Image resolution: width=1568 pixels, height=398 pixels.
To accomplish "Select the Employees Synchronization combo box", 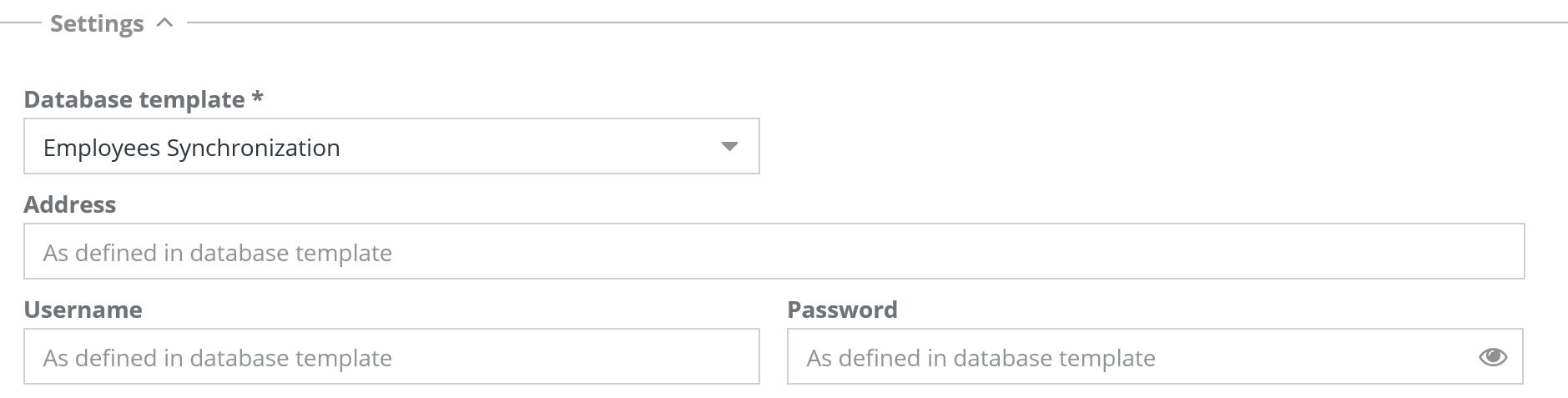I will (x=391, y=147).
